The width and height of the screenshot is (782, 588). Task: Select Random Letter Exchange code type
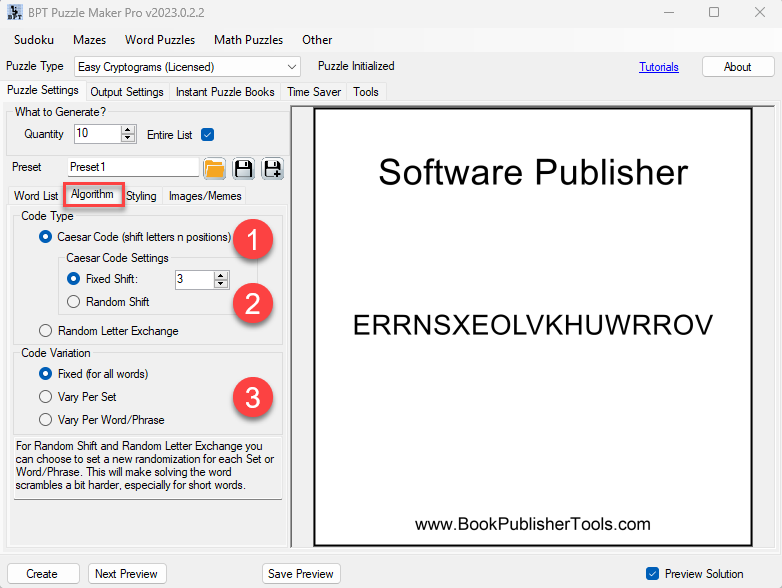pyautogui.click(x=46, y=331)
